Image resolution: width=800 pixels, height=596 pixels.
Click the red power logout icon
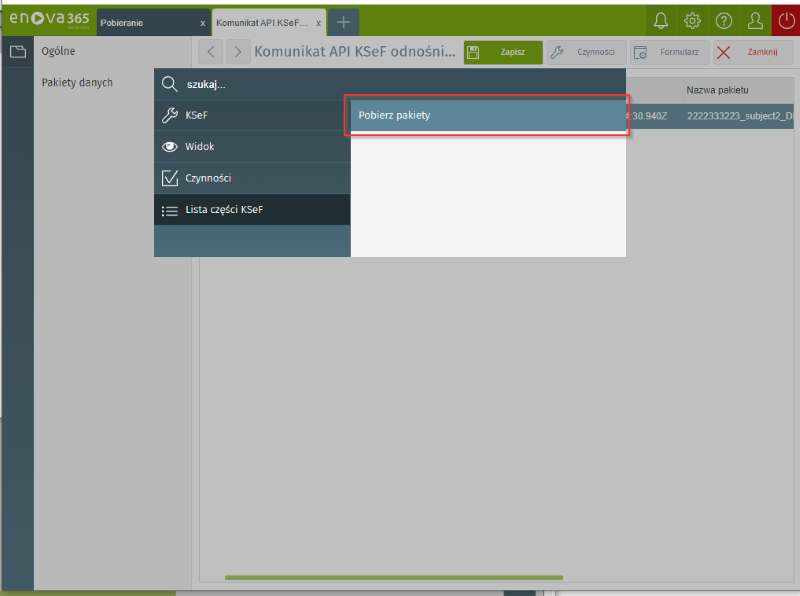[x=786, y=21]
